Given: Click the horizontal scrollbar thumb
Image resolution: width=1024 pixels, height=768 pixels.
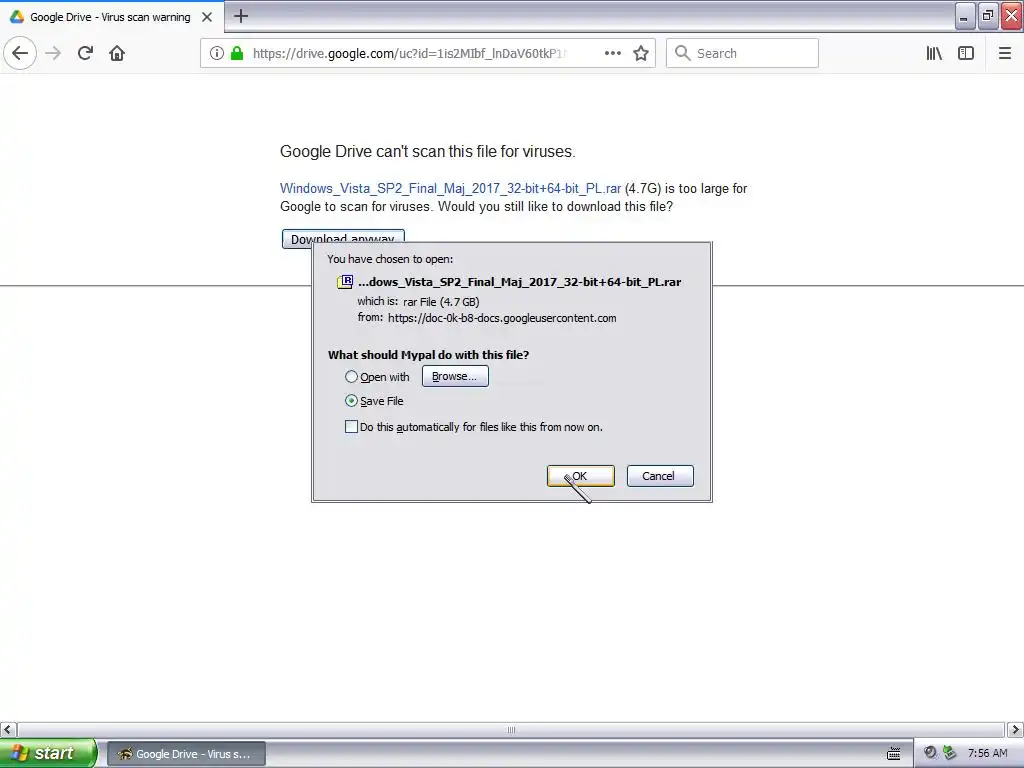Looking at the screenshot, I should (x=511, y=729).
